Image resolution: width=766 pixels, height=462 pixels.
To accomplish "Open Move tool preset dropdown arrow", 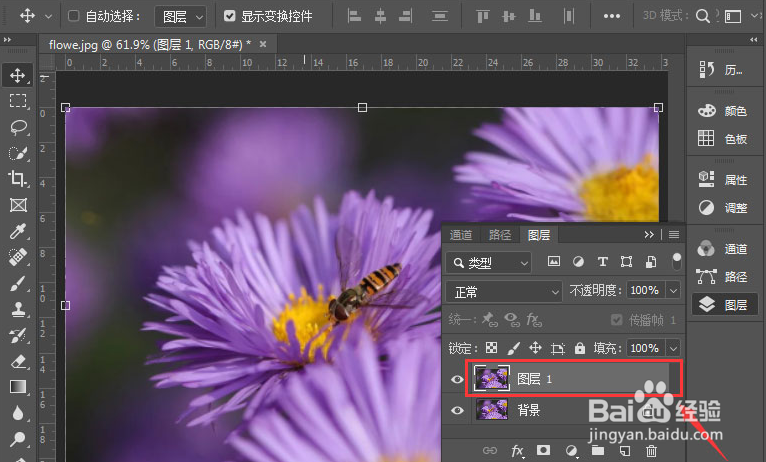I will coord(48,17).
